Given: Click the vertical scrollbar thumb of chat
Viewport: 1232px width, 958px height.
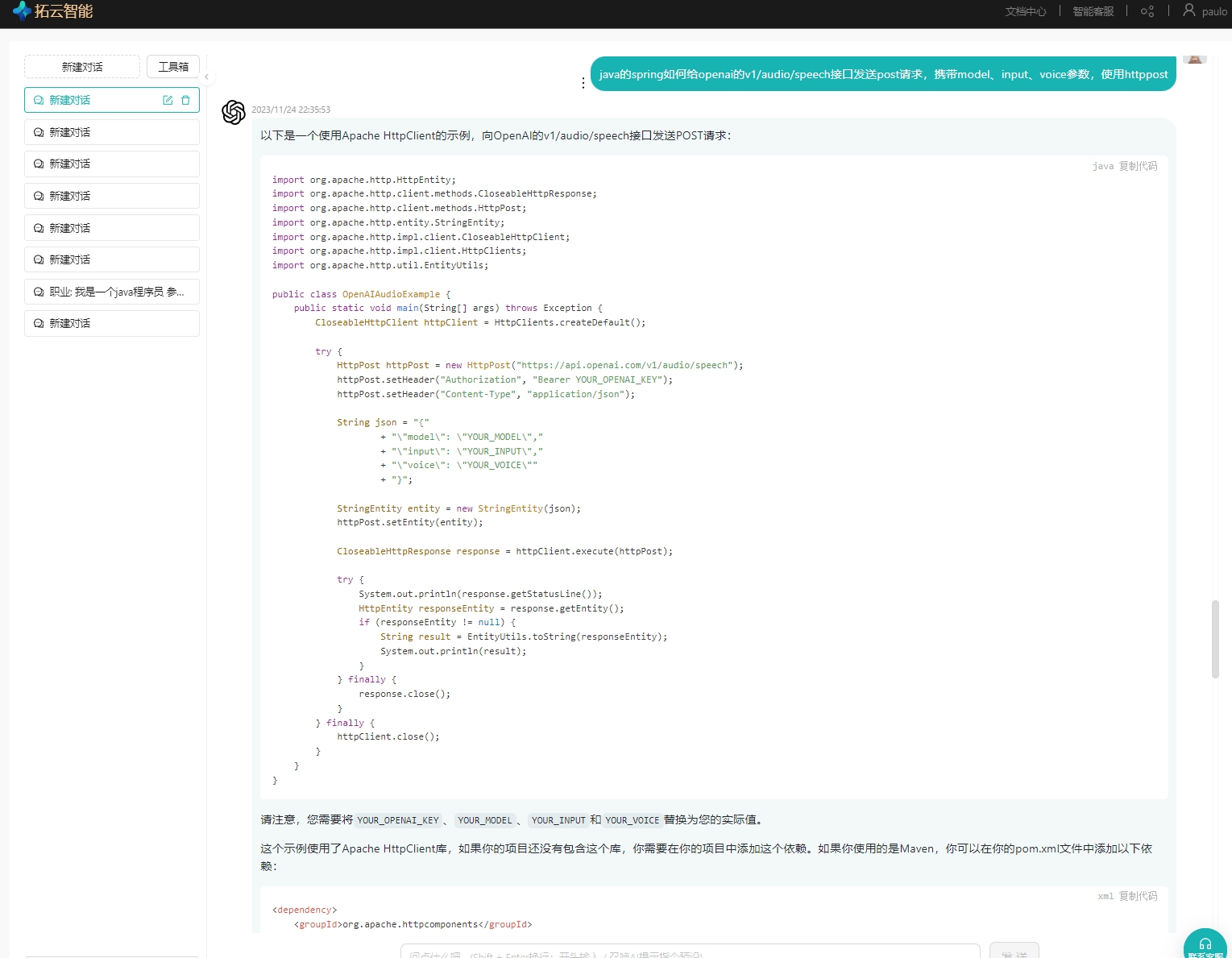Looking at the screenshot, I should point(1215,639).
